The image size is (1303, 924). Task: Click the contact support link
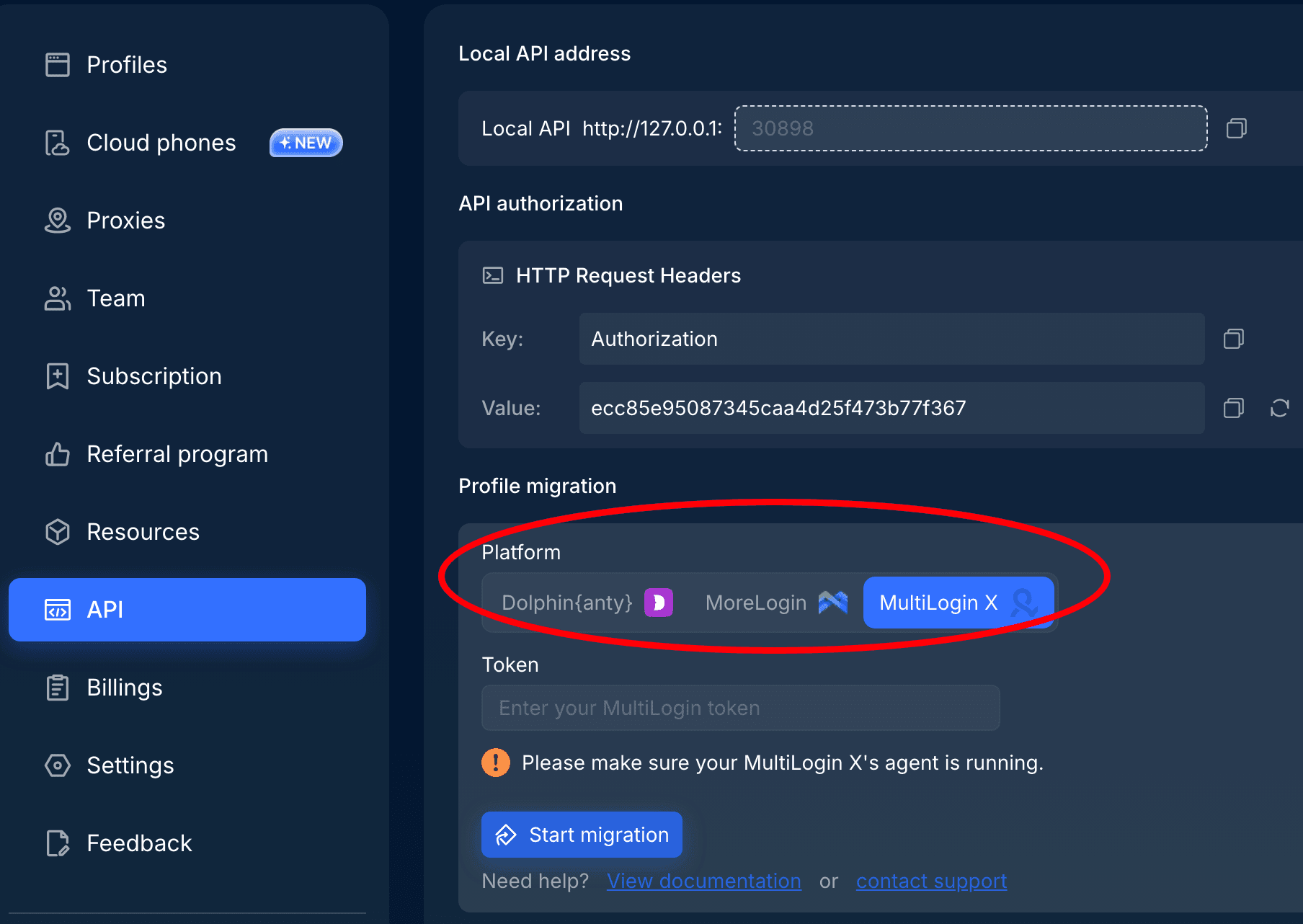(931, 881)
